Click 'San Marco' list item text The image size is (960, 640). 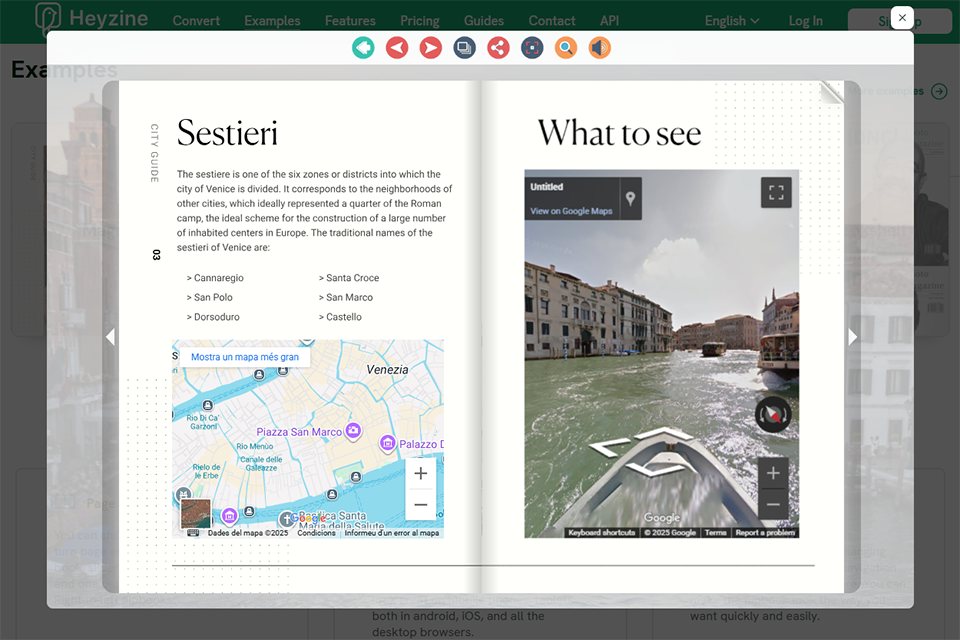[x=350, y=298]
